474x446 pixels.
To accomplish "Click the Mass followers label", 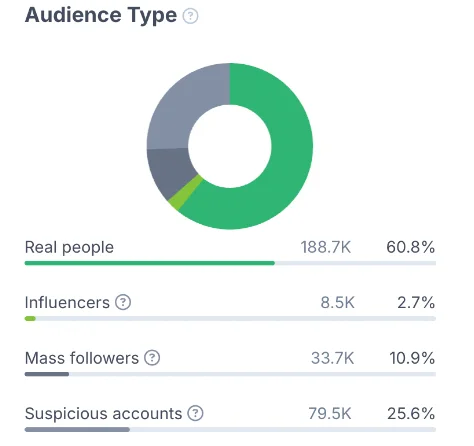I will pyautogui.click(x=82, y=358).
